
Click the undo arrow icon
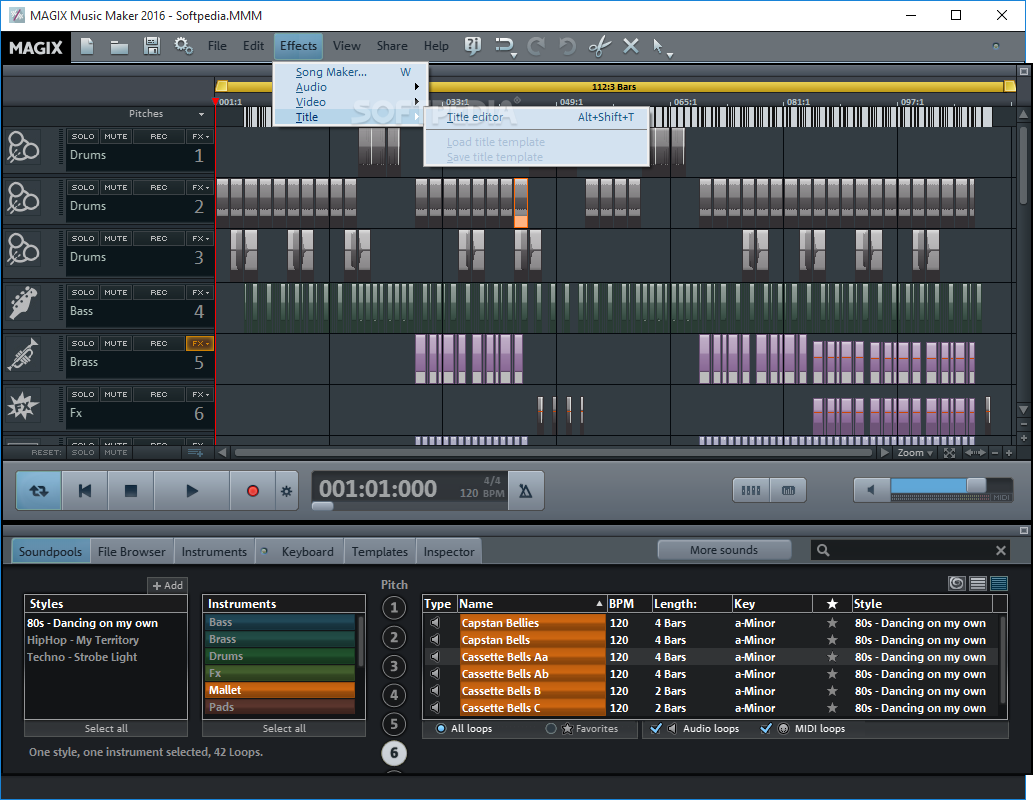tap(567, 46)
